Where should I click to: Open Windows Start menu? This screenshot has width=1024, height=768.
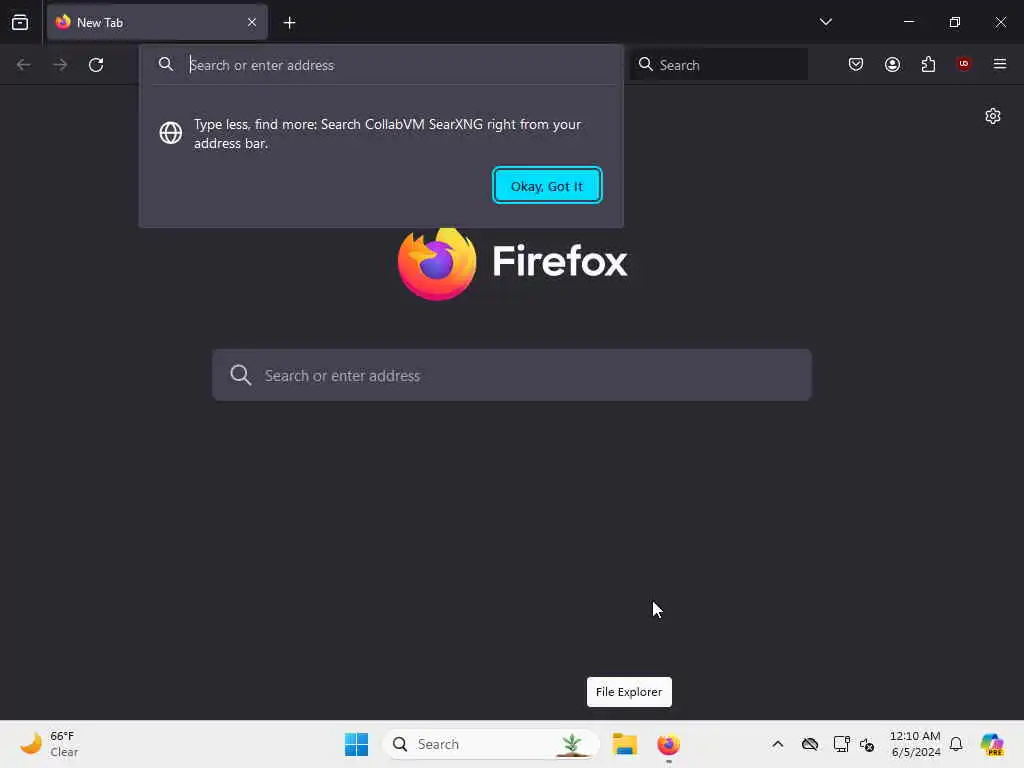(357, 744)
